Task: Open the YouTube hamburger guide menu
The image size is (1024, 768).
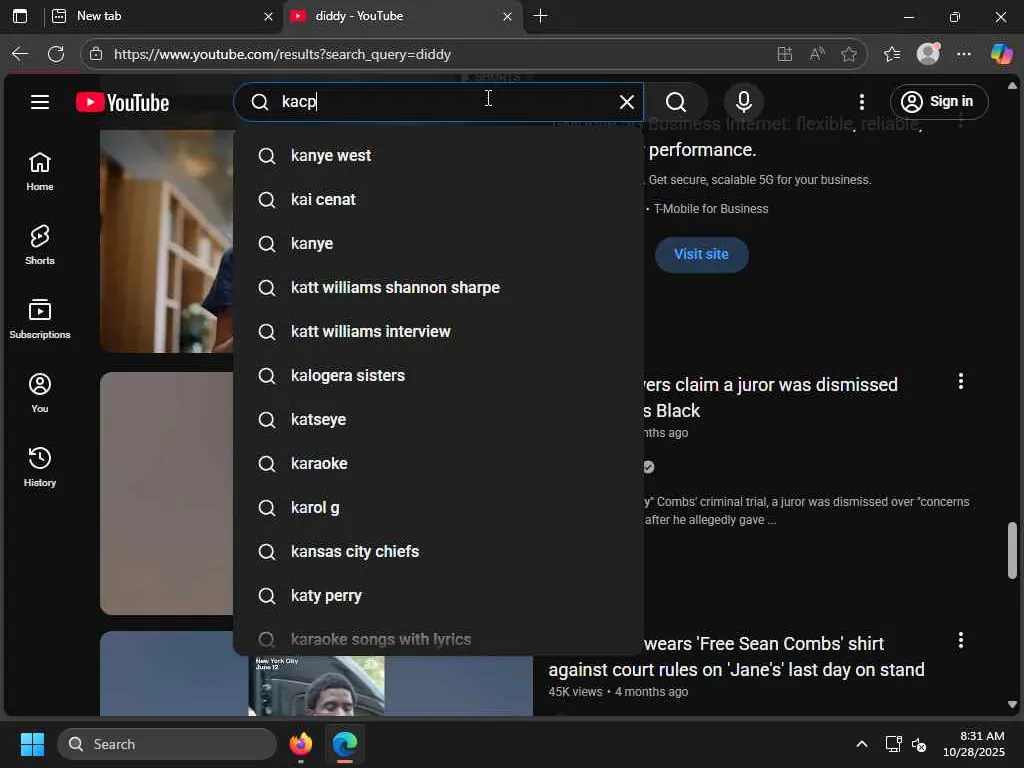Action: 40,102
